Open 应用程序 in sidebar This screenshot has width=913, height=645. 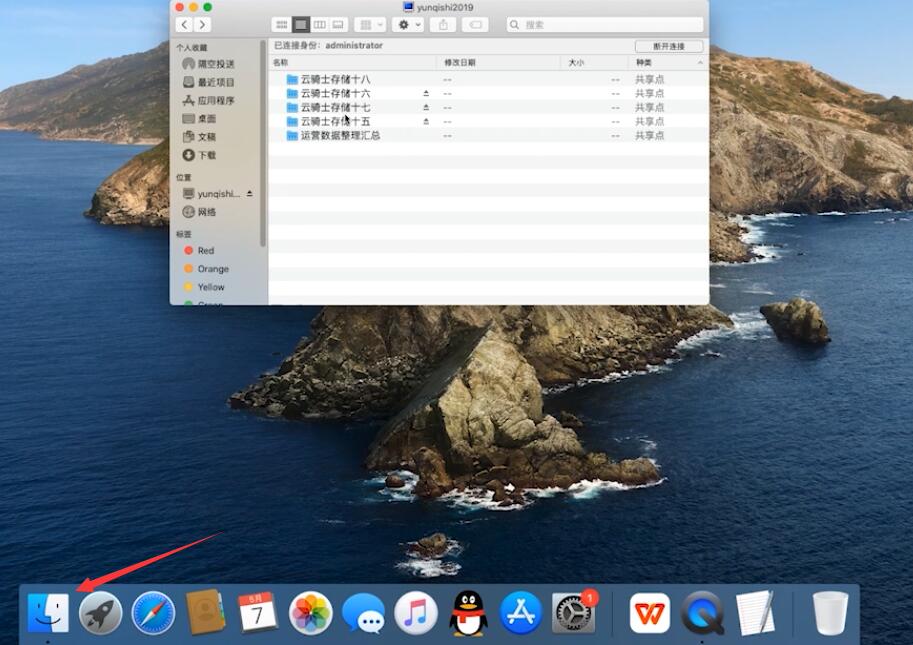tap(208, 100)
